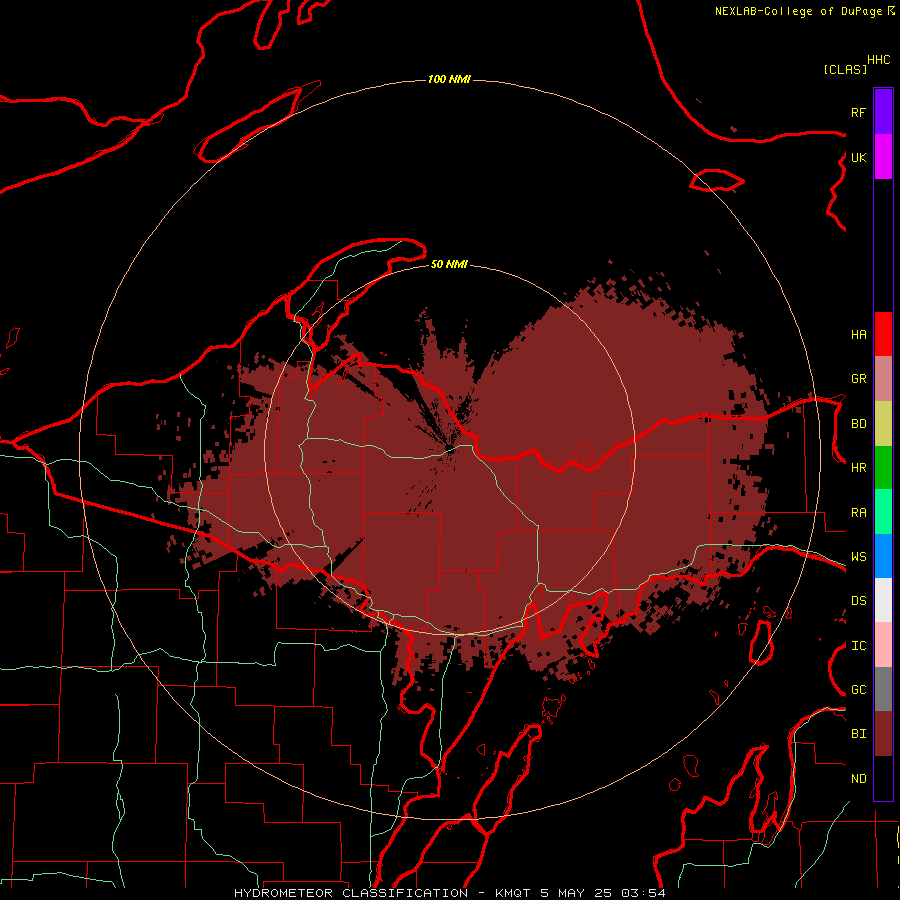Click the 5 MAY 25 date text
Image resolution: width=900 pixels, height=900 pixels.
tap(576, 893)
